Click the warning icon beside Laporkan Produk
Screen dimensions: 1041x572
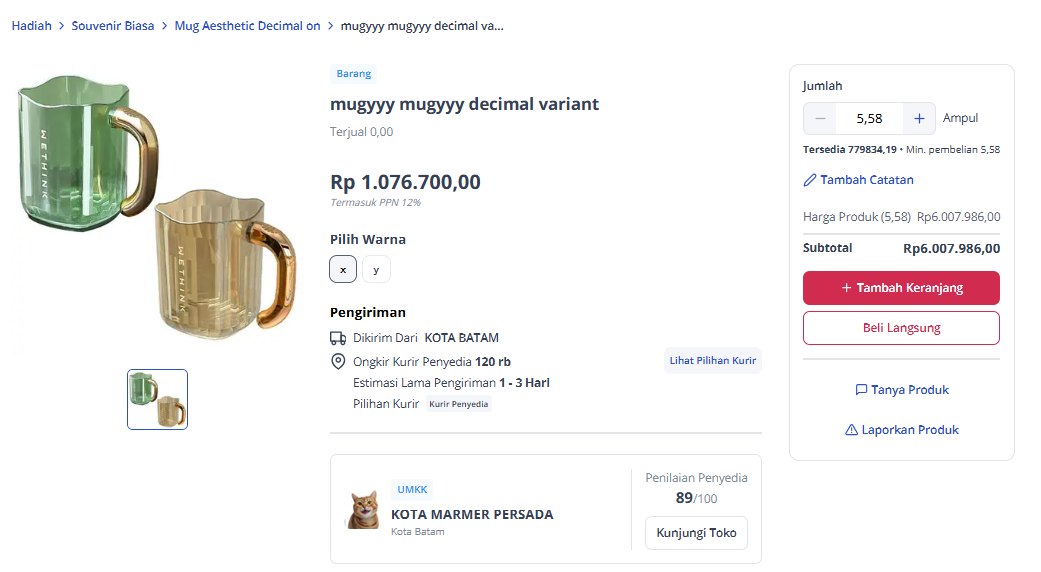[852, 430]
